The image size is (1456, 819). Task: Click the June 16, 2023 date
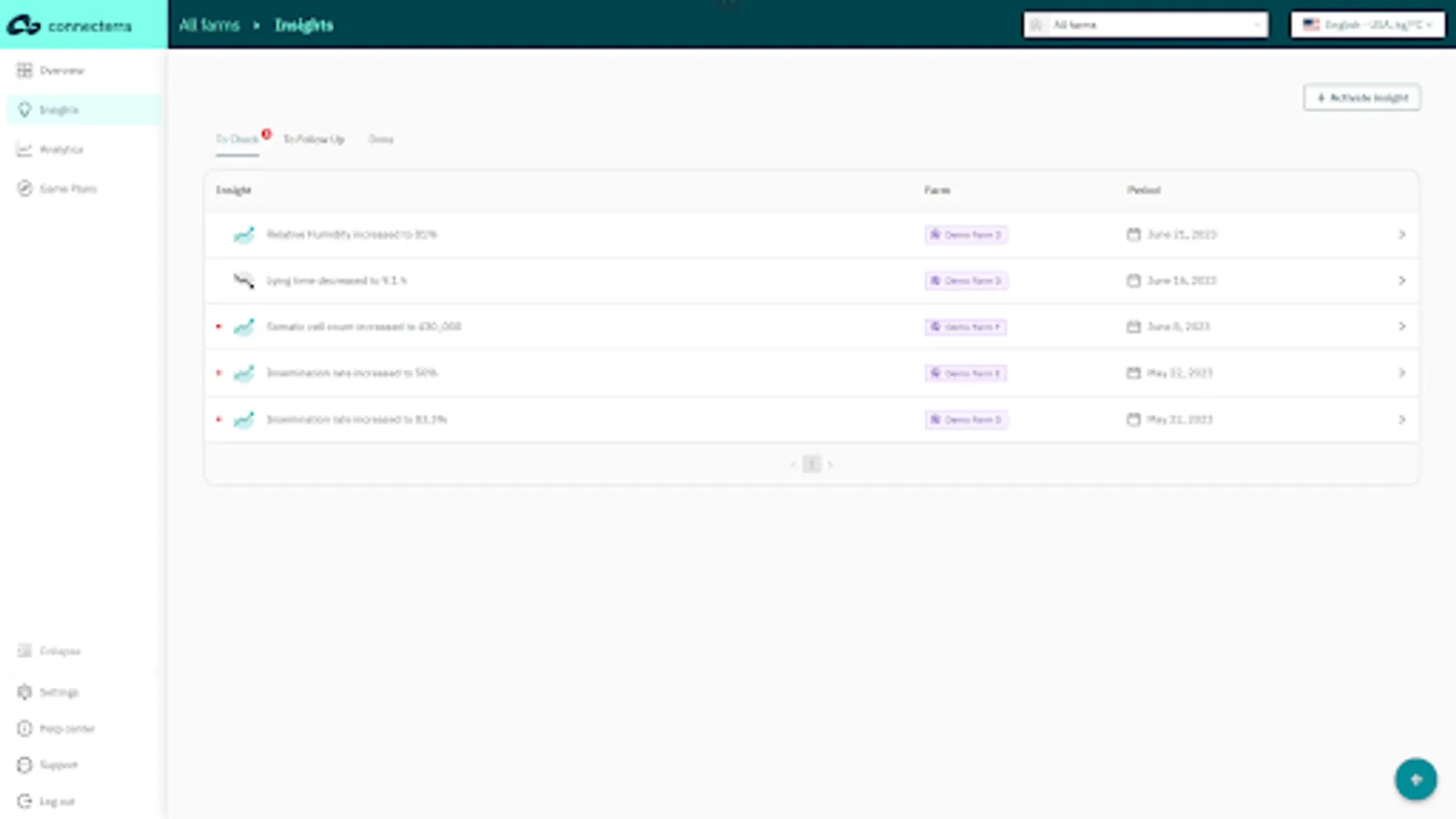(x=1182, y=280)
